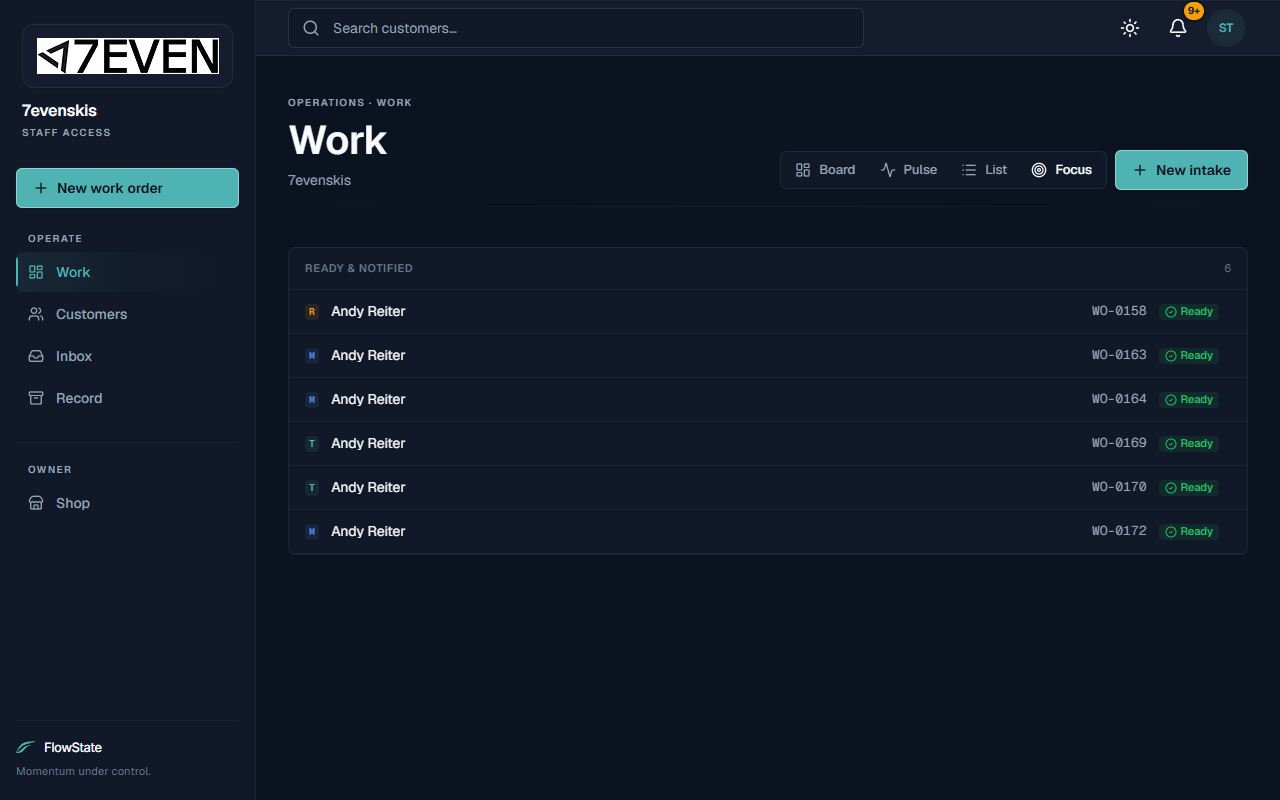Click the FlowState logo link
Viewport: 1280px width, 800px height.
(x=60, y=747)
